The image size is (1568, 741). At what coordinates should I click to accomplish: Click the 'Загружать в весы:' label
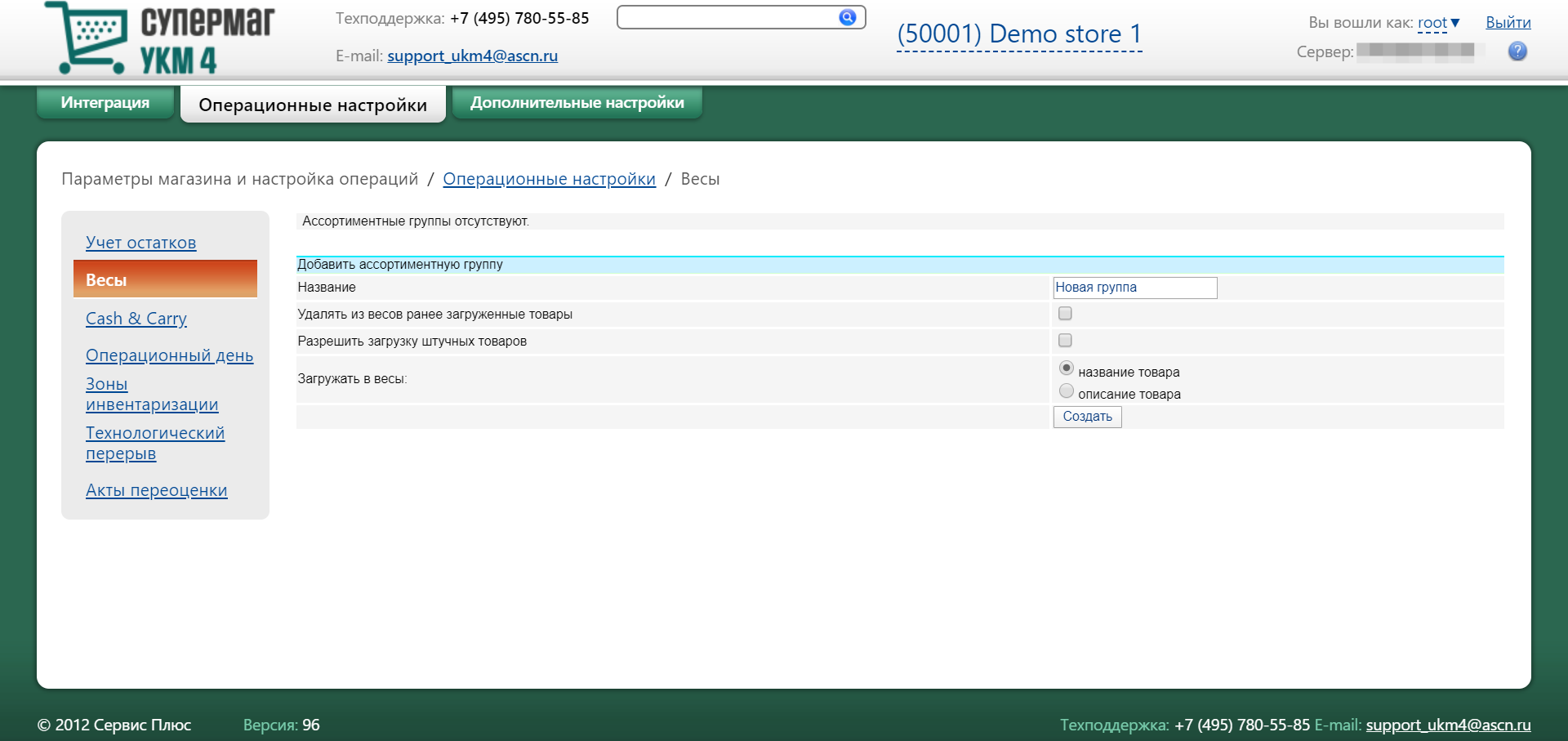[352, 379]
